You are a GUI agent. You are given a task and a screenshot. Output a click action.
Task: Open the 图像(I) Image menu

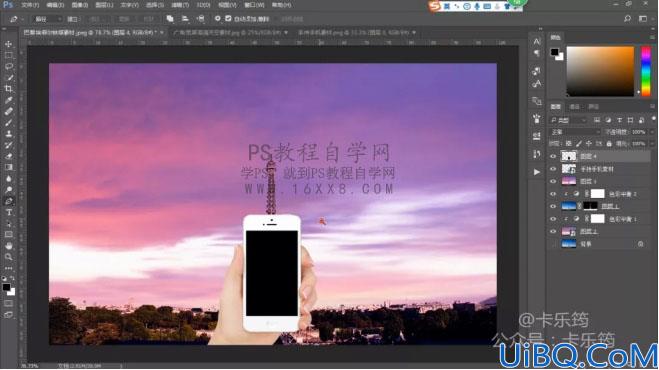tap(80, 5)
